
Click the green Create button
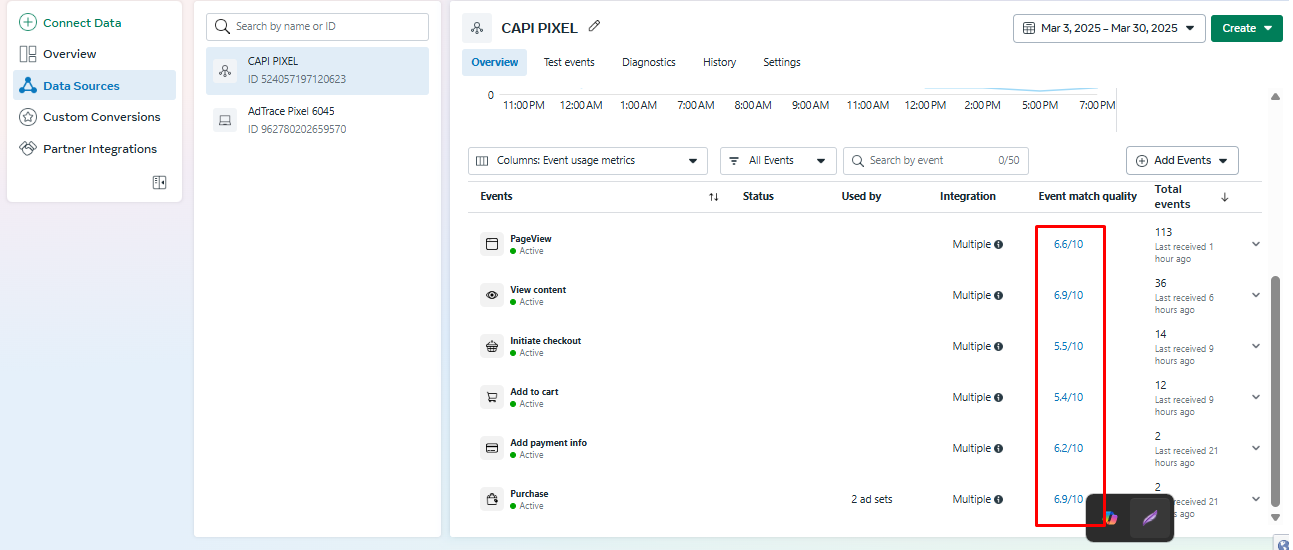[1246, 28]
